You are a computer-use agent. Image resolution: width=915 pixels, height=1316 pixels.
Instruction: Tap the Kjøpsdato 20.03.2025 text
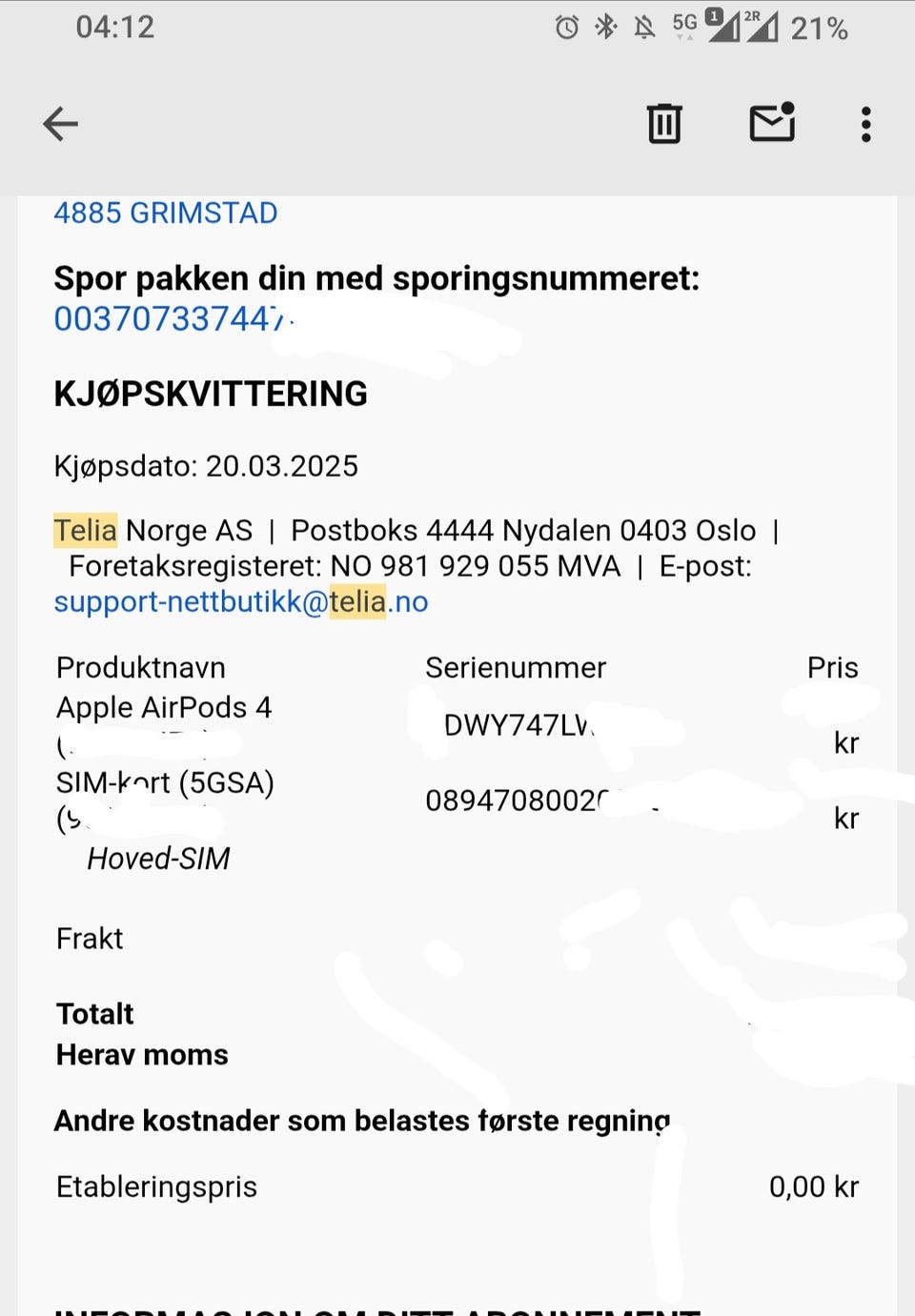pyautogui.click(x=206, y=466)
